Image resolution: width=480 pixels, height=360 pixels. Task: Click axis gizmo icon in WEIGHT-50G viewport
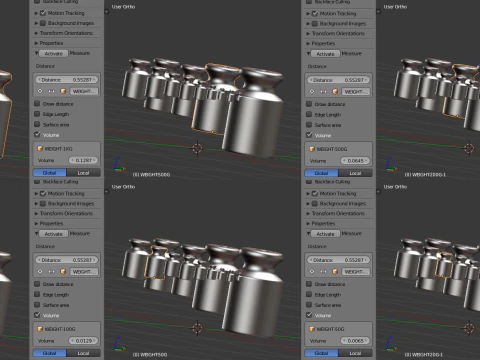(x=391, y=344)
